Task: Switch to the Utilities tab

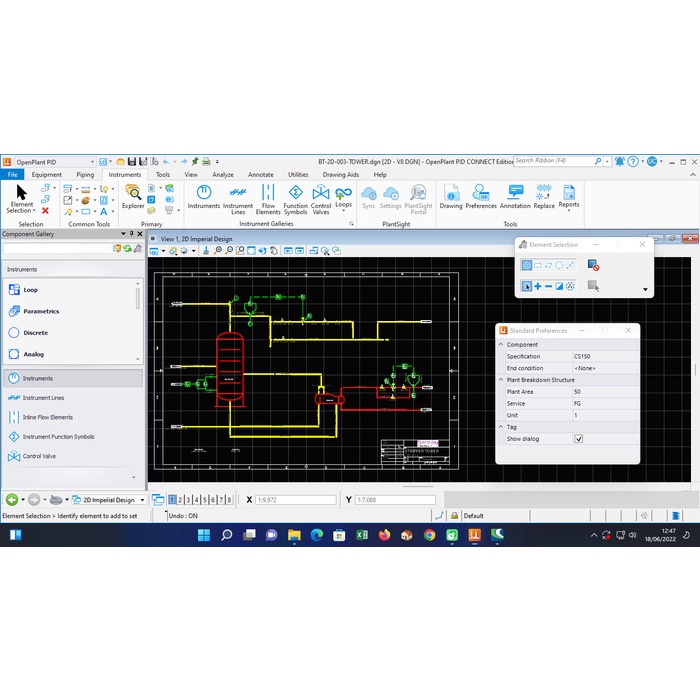Action: click(x=298, y=175)
